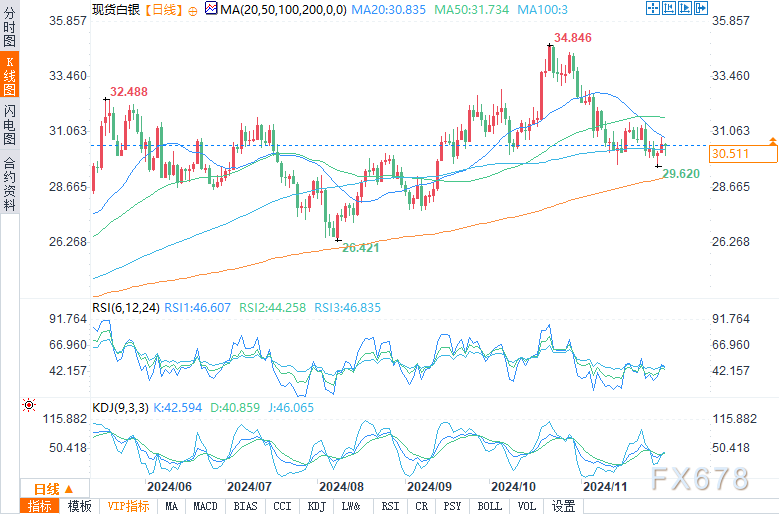The width and height of the screenshot is (779, 514).
Task: Click the chart shift-left axis icon
Action: point(669,8)
